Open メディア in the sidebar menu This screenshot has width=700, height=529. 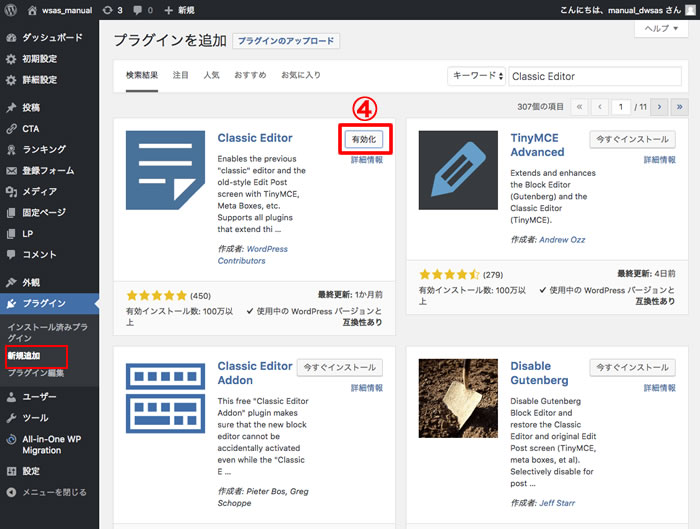pyautogui.click(x=40, y=191)
